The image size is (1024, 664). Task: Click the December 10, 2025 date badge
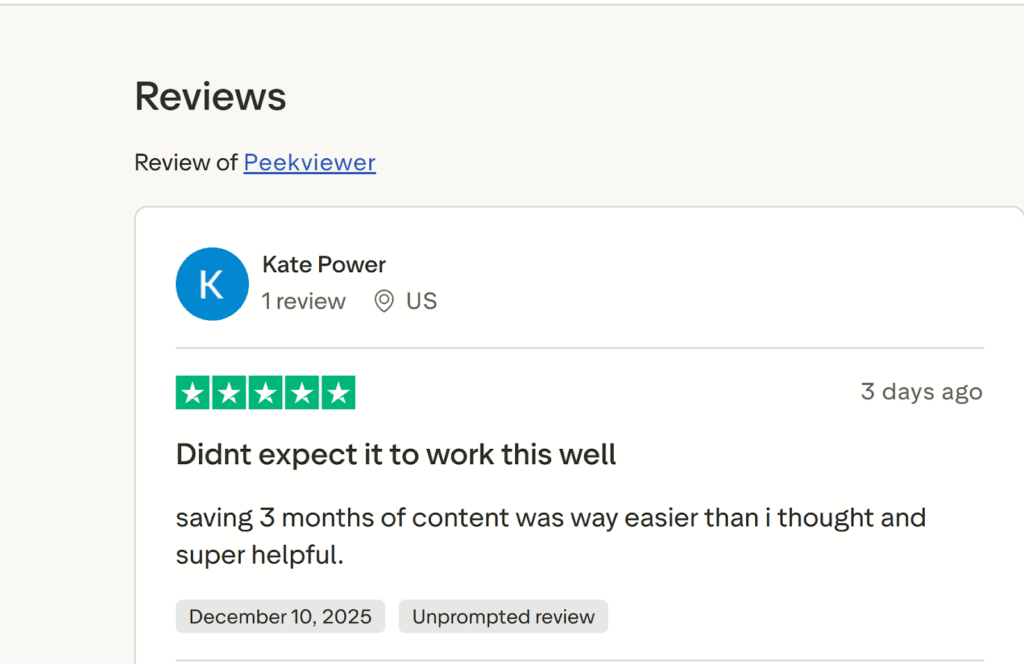[x=280, y=617]
